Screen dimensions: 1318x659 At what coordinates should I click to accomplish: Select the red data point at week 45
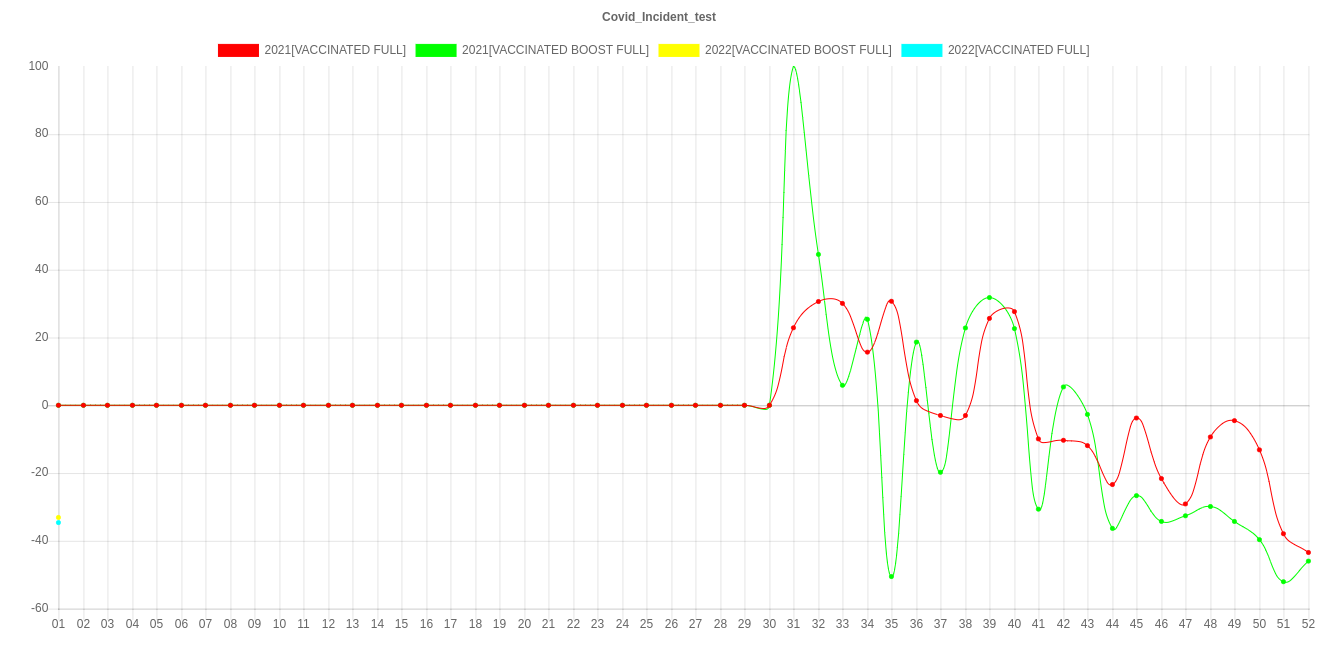pos(1136,418)
